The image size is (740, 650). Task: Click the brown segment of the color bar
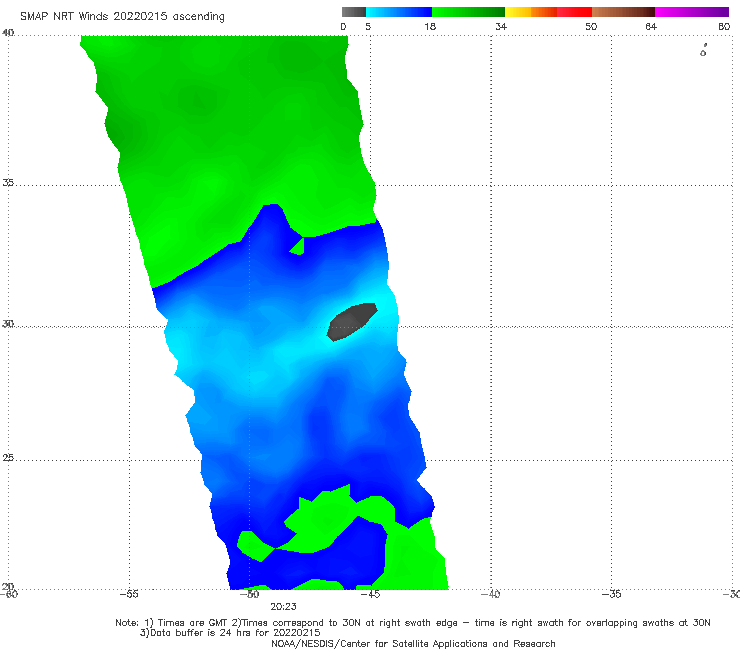tap(623, 12)
